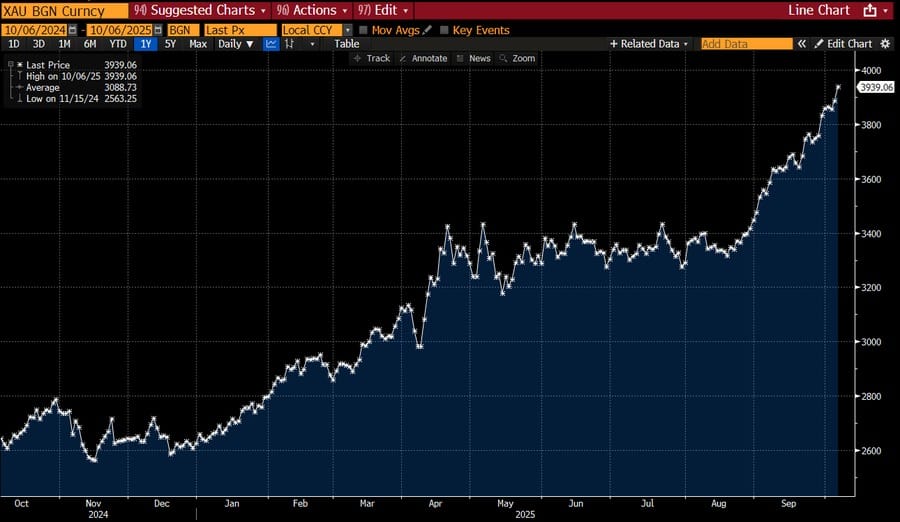The image size is (900, 522).
Task: Click the export share icon
Action: pos(870,10)
